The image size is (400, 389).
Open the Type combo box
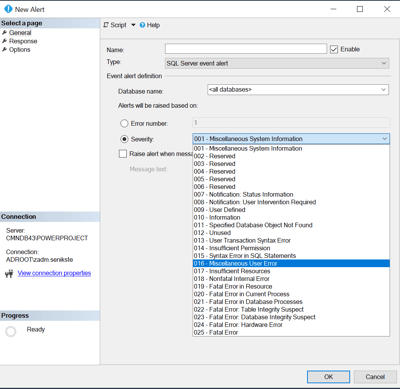point(277,63)
